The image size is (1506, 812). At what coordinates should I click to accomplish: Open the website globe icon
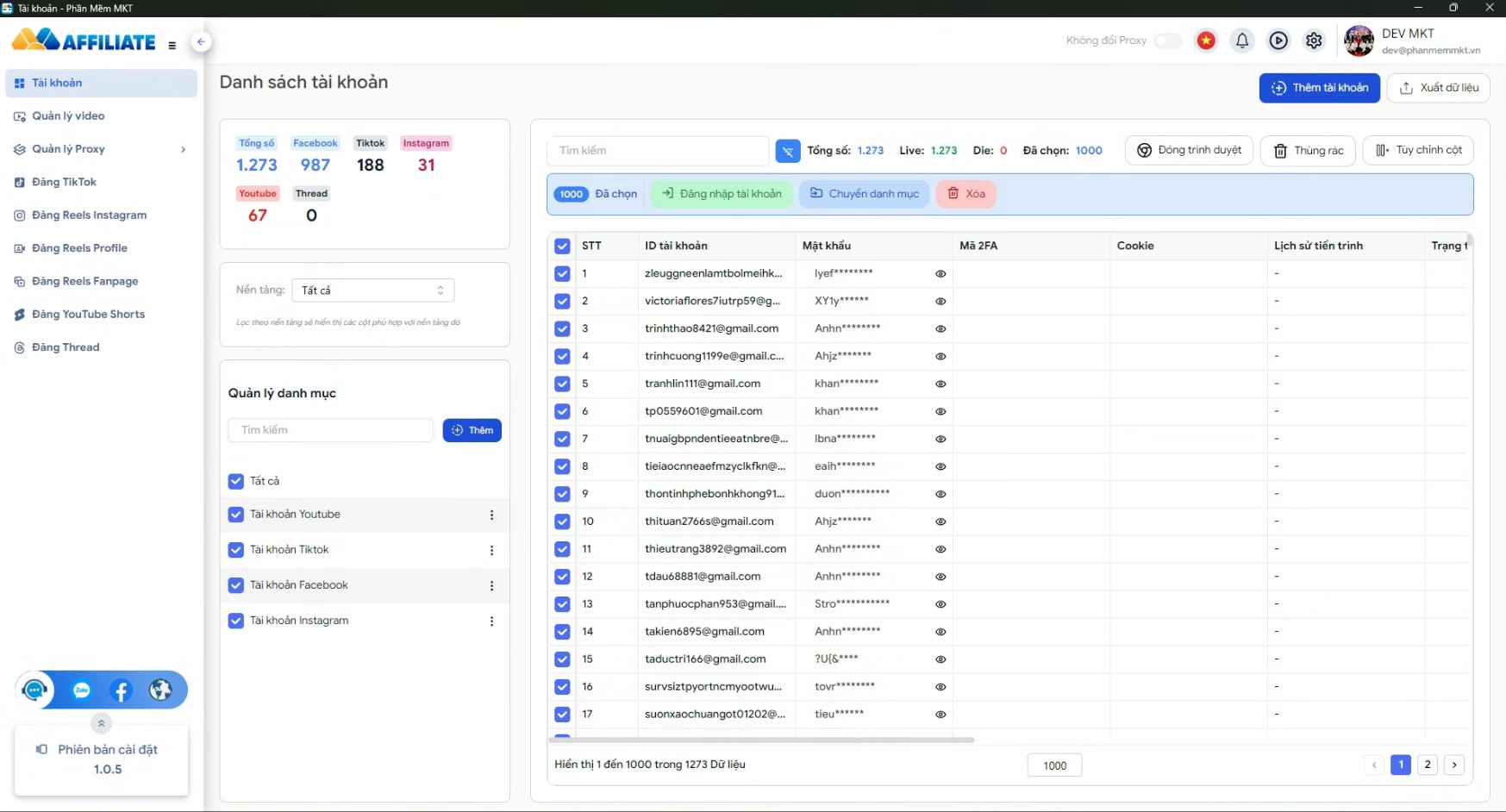point(160,690)
